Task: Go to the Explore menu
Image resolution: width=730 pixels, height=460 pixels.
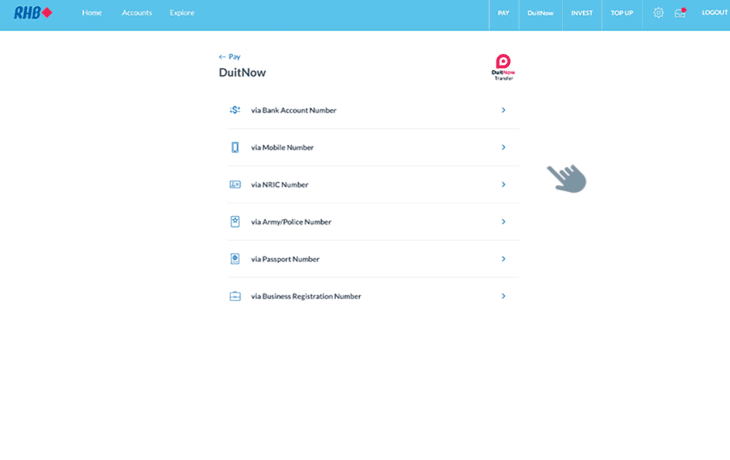Action: click(x=182, y=13)
